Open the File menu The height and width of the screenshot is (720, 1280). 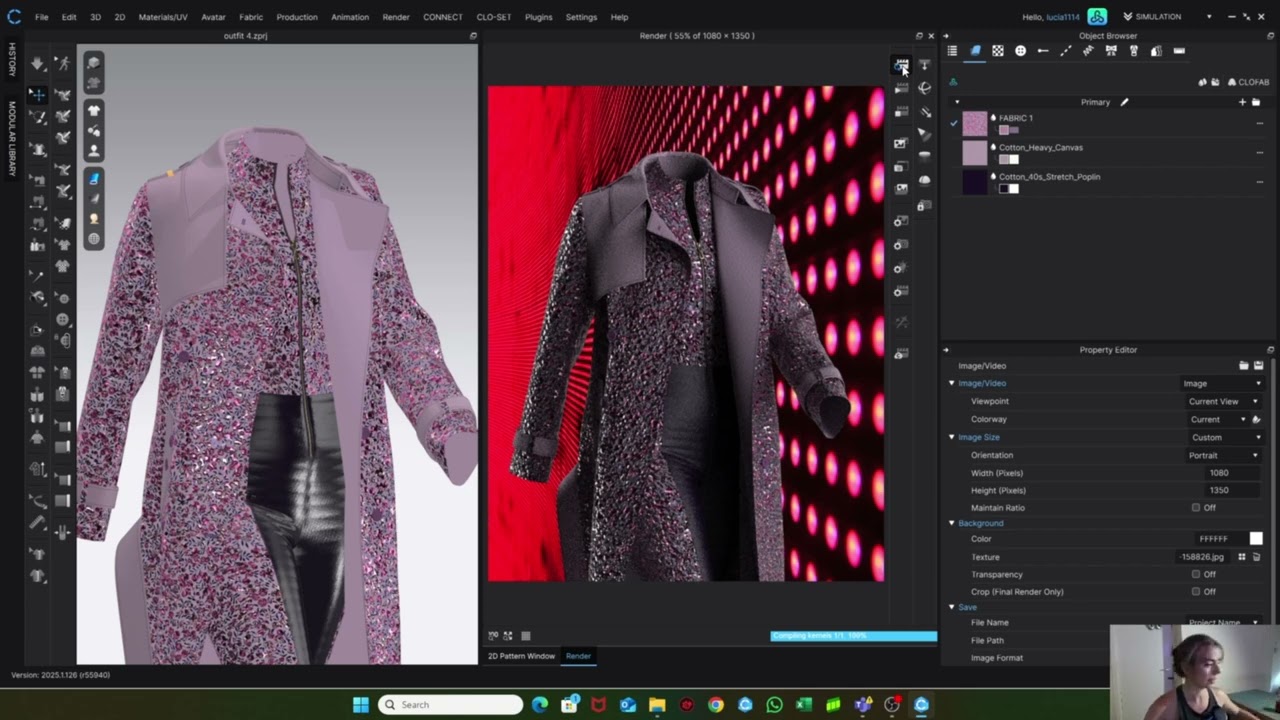41,17
